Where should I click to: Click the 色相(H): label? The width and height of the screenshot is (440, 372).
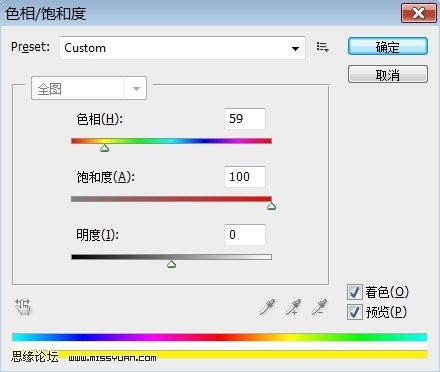pyautogui.click(x=100, y=119)
